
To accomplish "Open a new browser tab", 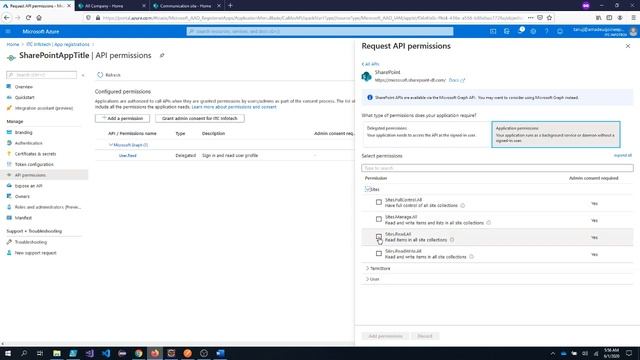I will coord(230,5).
